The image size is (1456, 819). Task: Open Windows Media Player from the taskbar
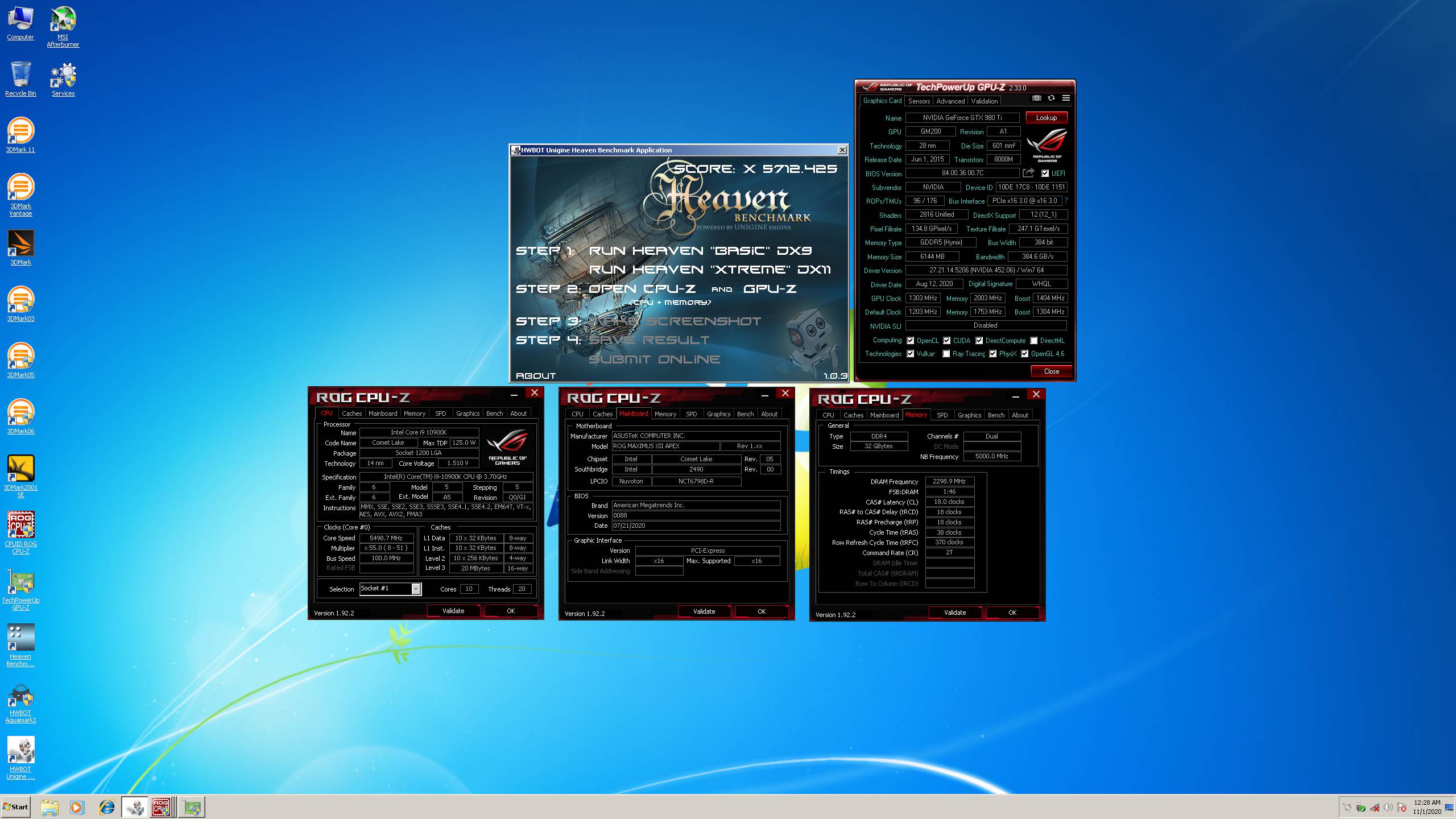tap(77, 807)
